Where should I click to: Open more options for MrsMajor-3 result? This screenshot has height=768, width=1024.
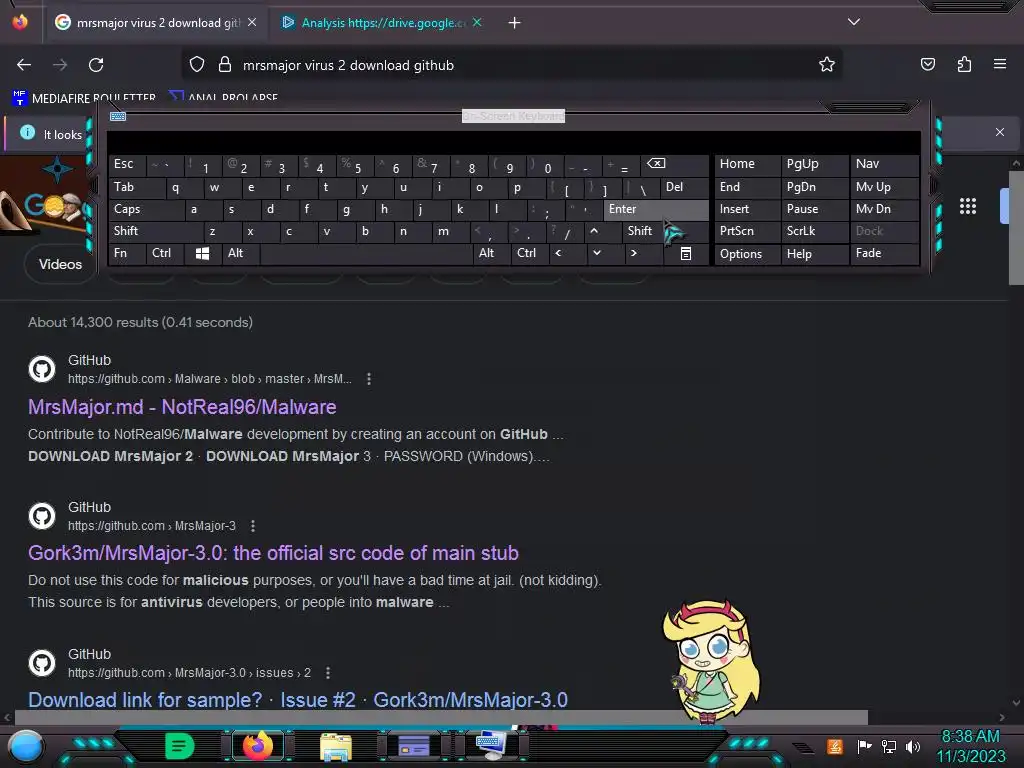coord(253,526)
